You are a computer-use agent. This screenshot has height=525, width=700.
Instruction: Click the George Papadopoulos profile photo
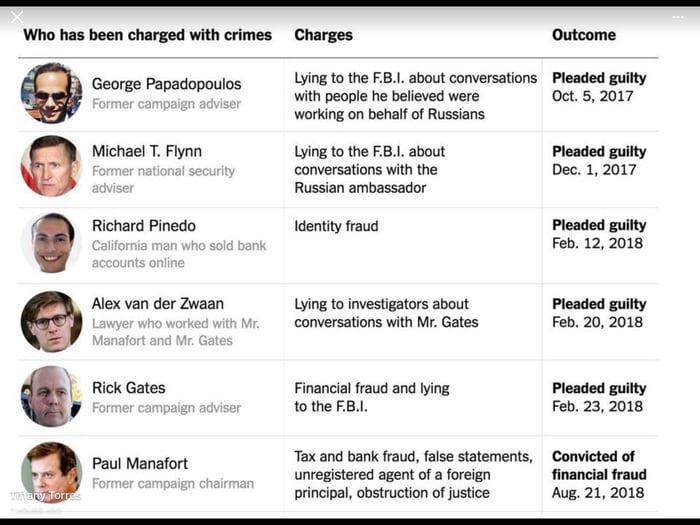[x=51, y=93]
